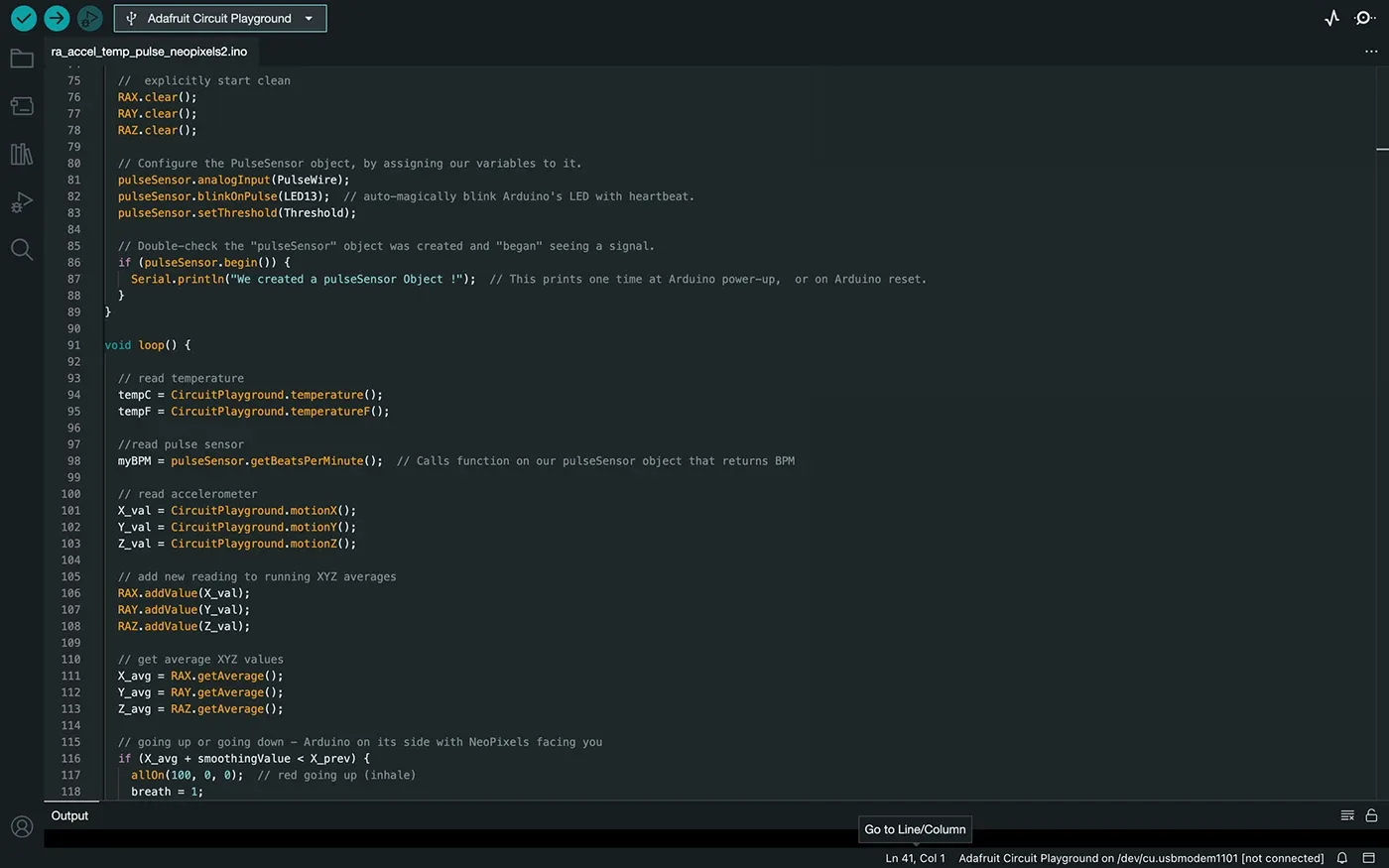Click the Verify sketch checkmark button

click(x=24, y=18)
